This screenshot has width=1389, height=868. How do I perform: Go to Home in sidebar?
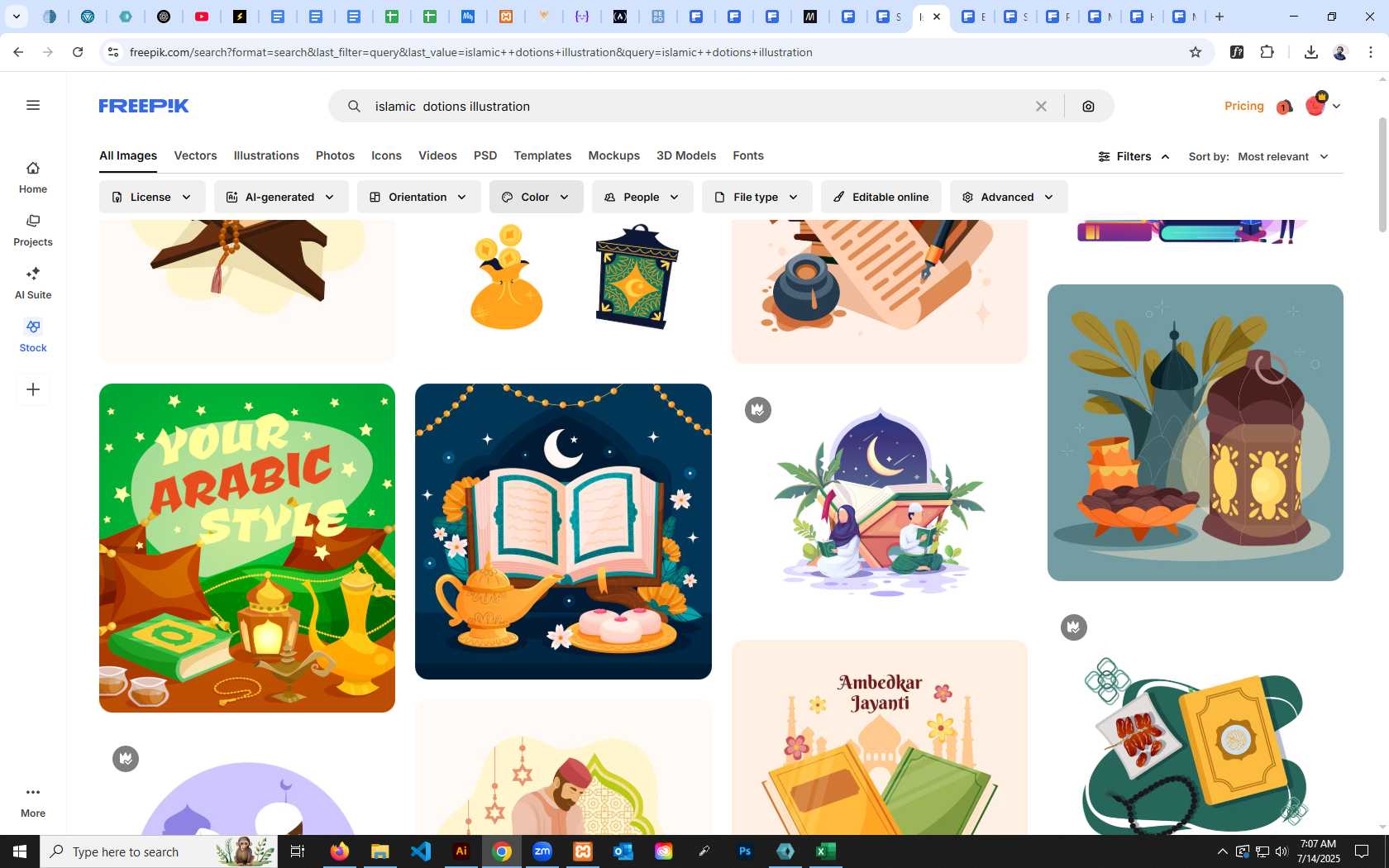pos(33,178)
